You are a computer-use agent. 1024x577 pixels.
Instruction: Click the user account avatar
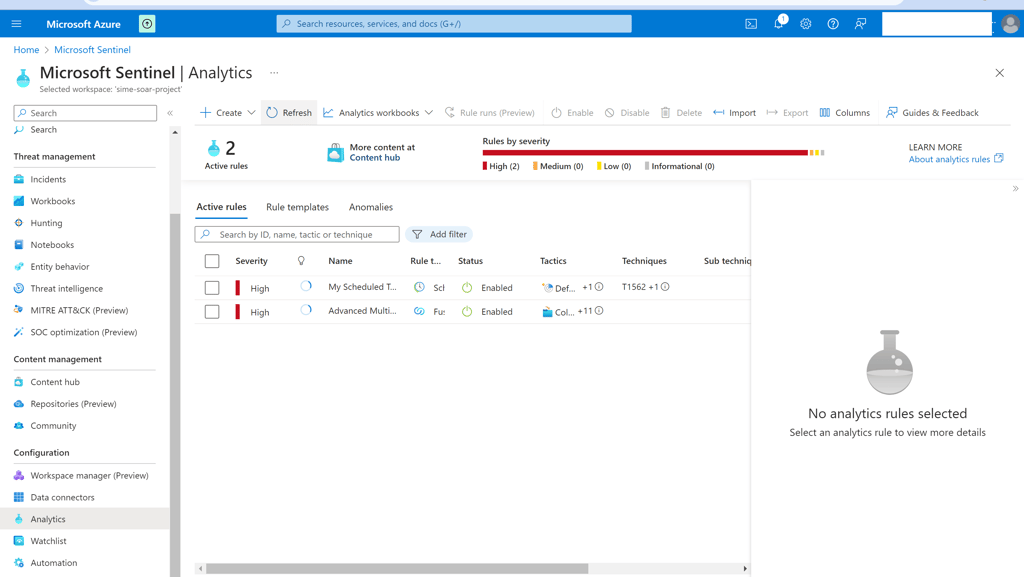click(x=1010, y=24)
